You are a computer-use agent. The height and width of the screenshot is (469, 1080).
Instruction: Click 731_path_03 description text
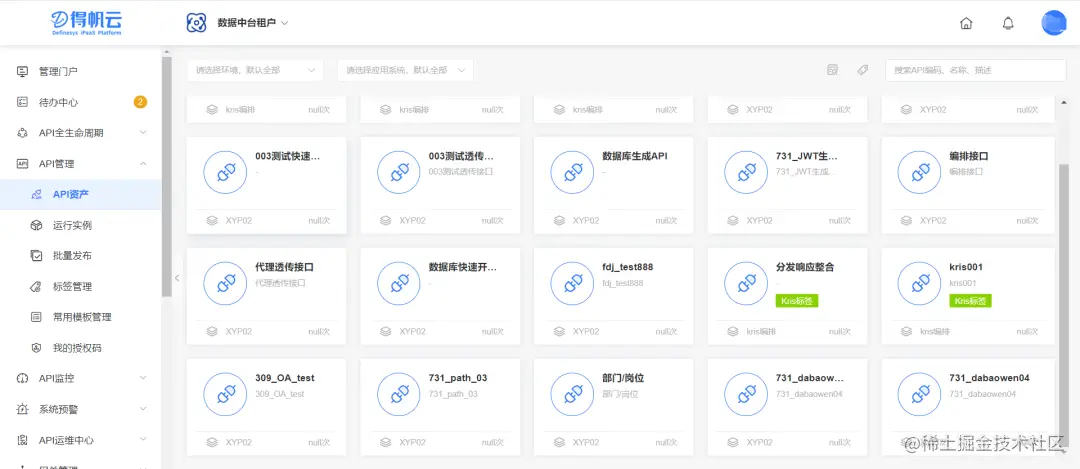tap(453, 394)
